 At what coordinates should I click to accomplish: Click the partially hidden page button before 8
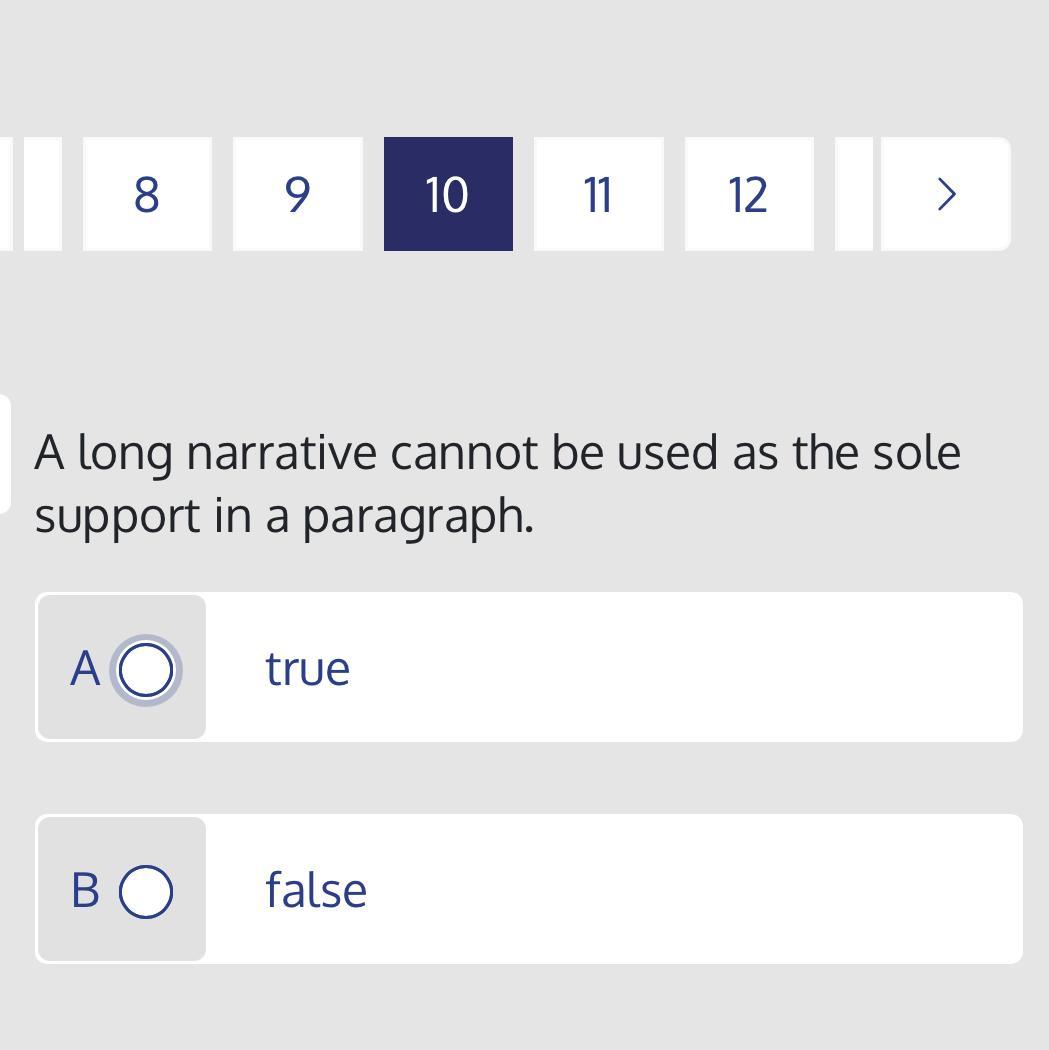(x=43, y=194)
